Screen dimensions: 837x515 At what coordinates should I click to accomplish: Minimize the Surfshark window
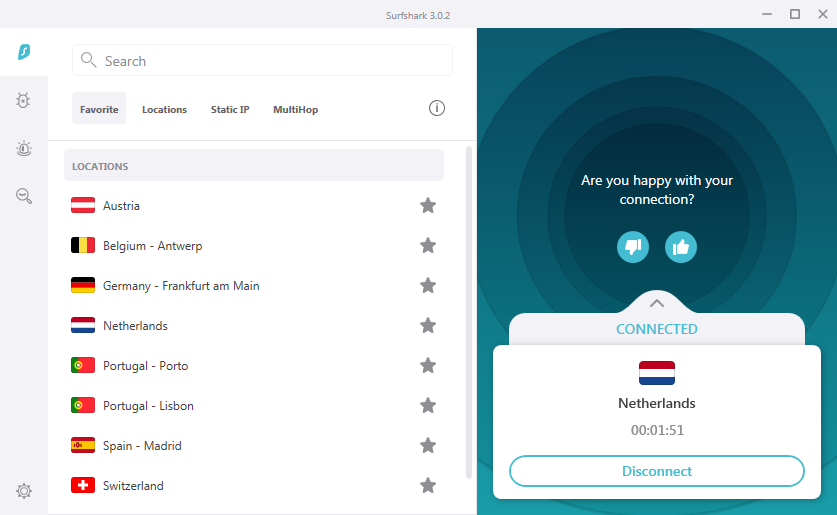click(767, 14)
